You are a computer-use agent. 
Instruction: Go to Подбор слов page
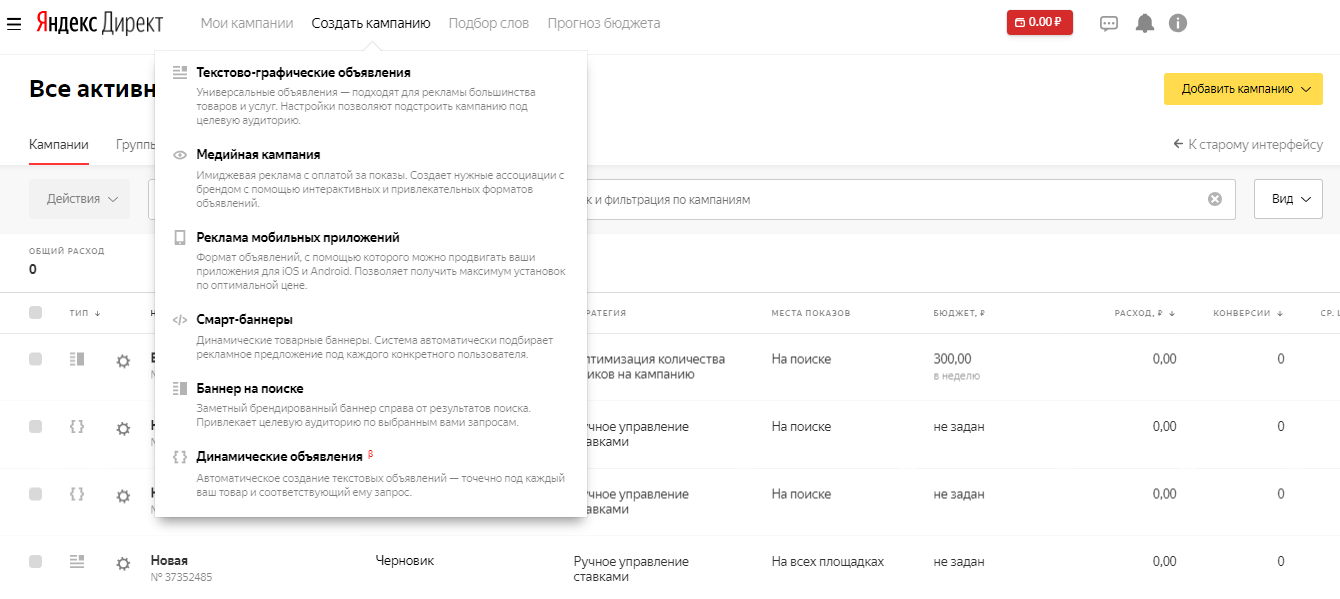(489, 23)
